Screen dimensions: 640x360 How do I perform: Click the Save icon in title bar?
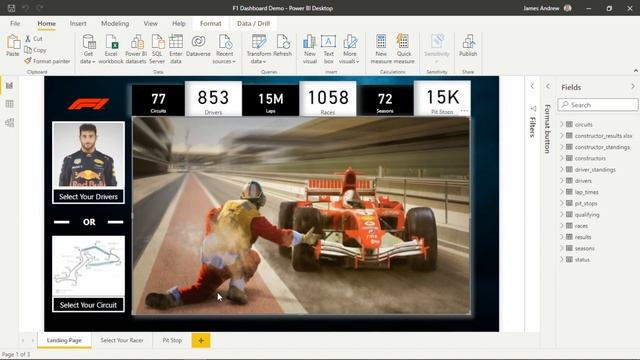(11, 8)
